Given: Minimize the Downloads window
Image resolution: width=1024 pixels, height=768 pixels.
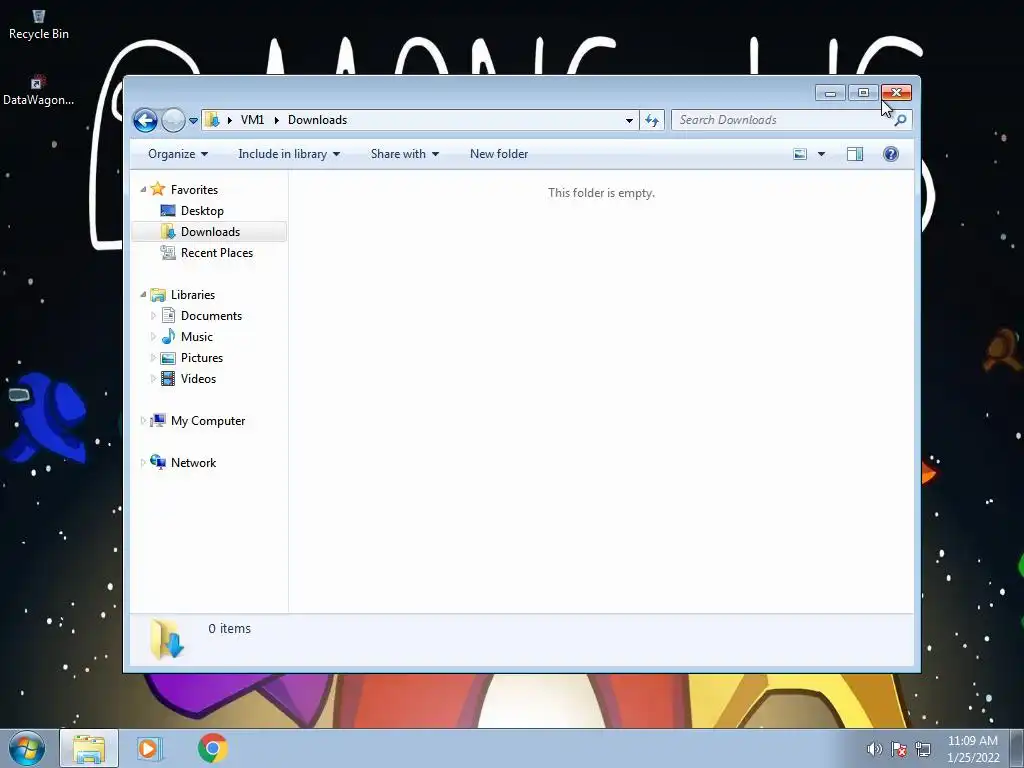Looking at the screenshot, I should coord(830,93).
